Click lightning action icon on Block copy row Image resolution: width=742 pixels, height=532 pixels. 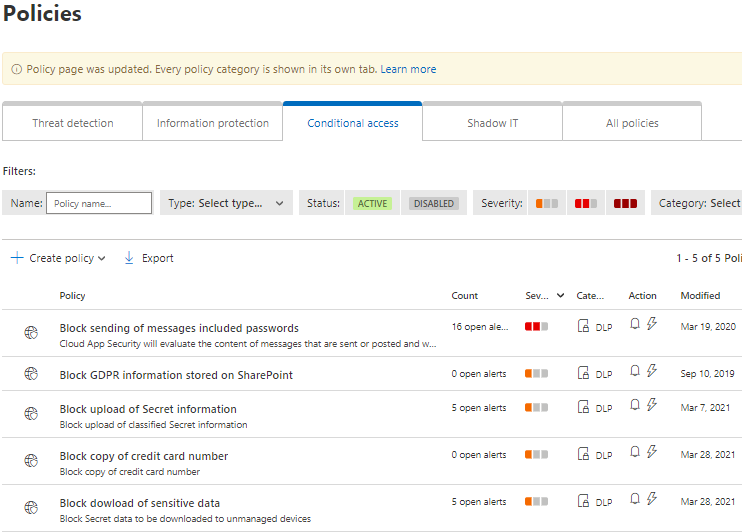[x=652, y=452]
